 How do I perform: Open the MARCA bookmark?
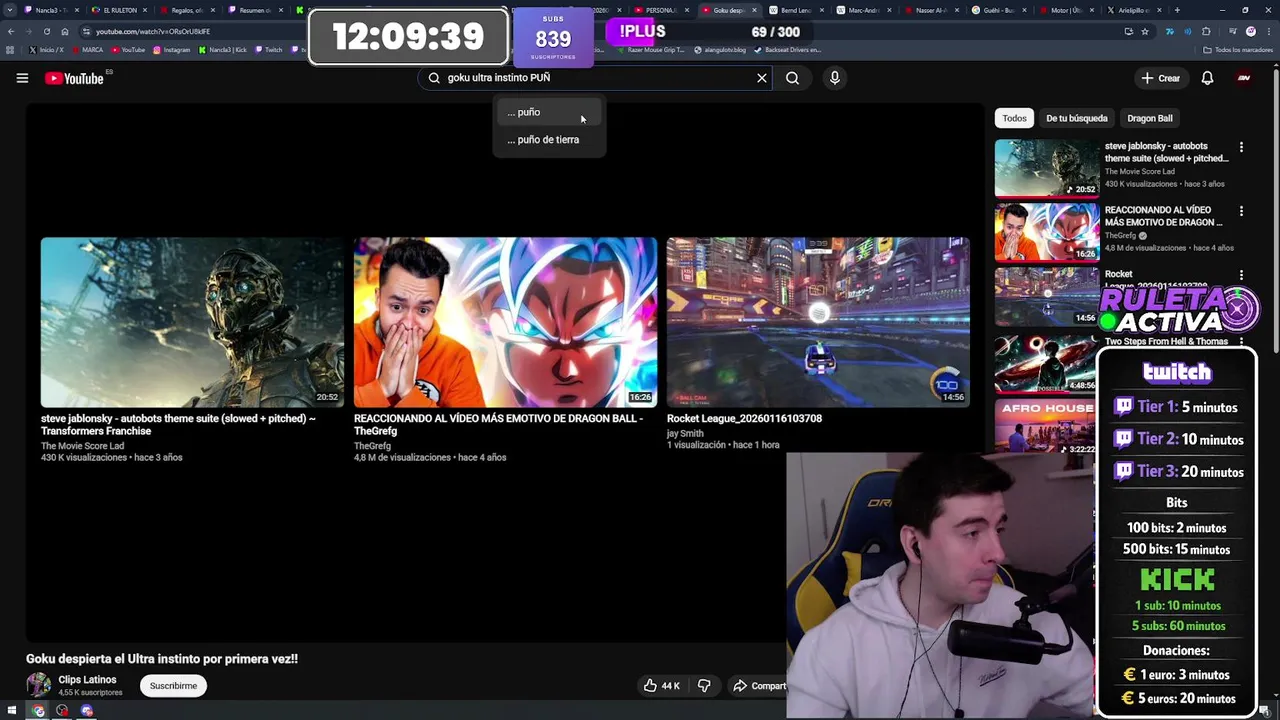(87, 50)
